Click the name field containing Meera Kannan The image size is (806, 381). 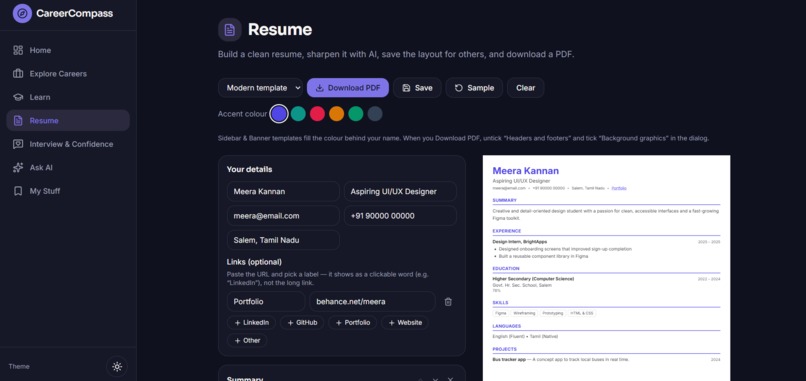click(283, 191)
